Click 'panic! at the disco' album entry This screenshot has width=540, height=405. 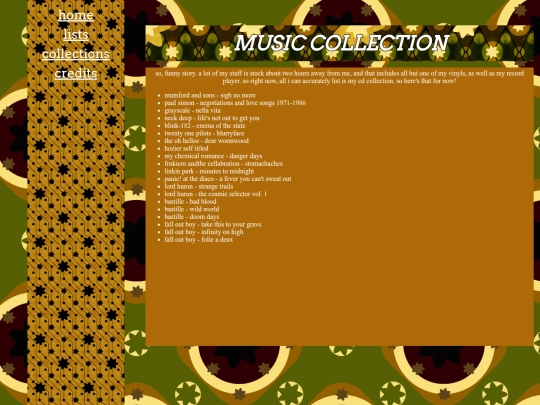tap(228, 179)
